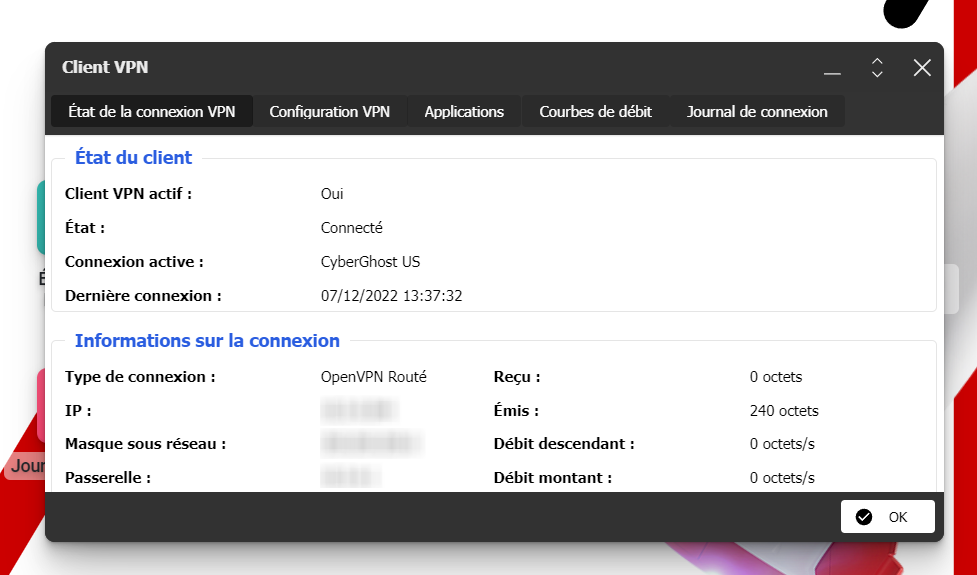The image size is (977, 575).
Task: Select the 'OpenVPN Routé' connection type
Action: [x=374, y=377]
